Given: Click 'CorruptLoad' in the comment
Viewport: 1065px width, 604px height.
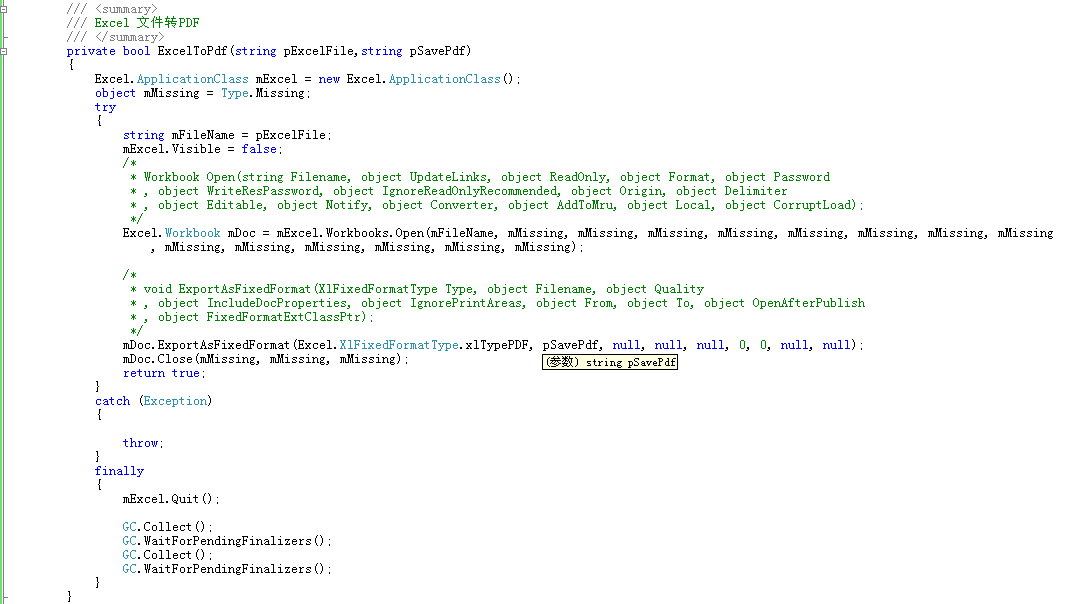Looking at the screenshot, I should (812, 205).
